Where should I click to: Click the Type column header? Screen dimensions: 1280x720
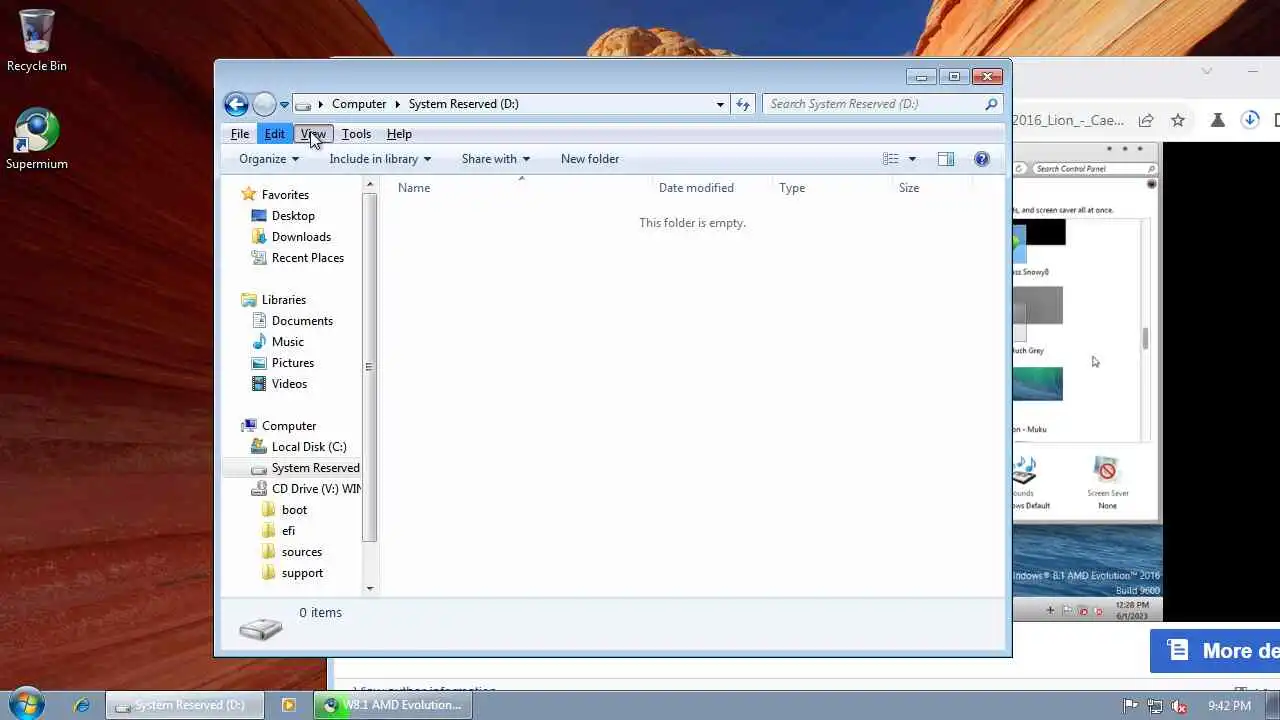(x=831, y=188)
